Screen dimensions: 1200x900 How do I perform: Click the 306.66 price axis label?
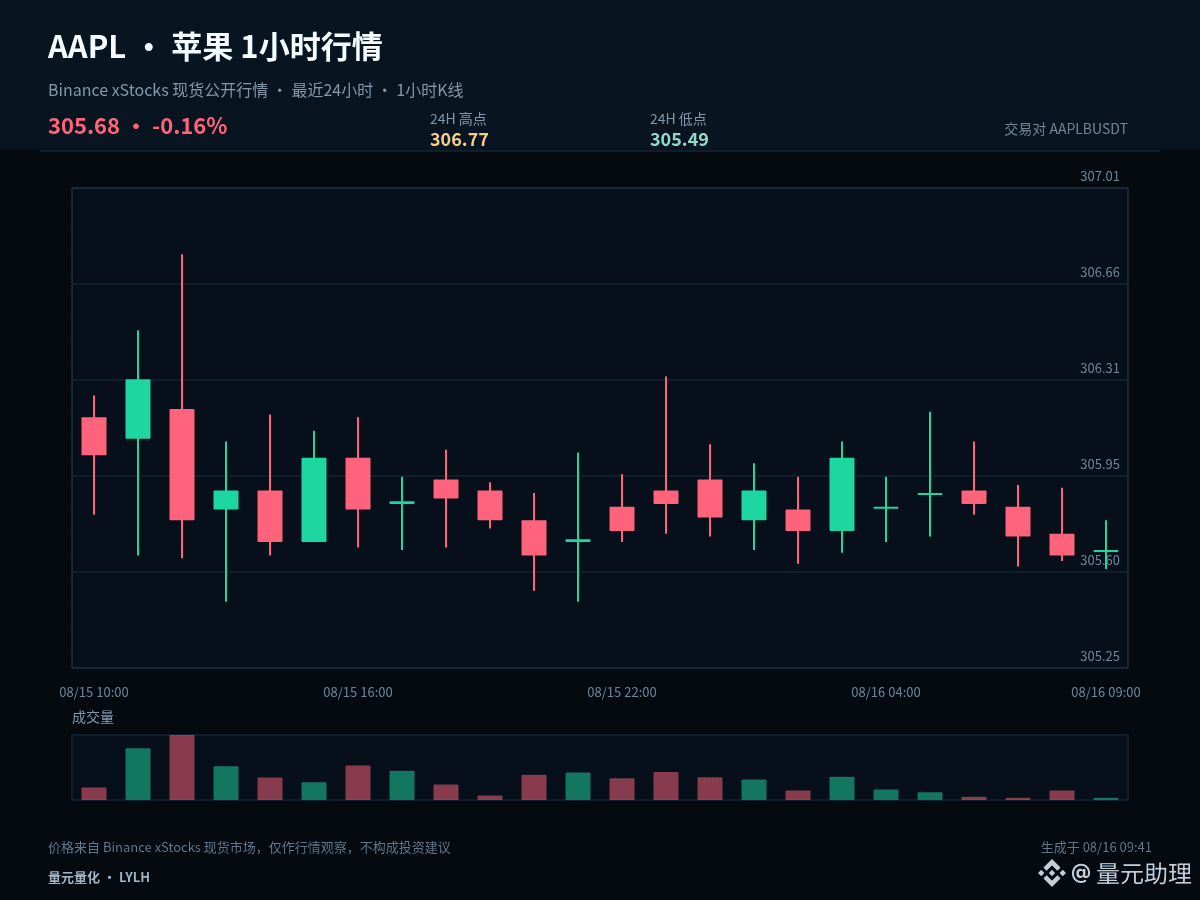pos(1100,272)
